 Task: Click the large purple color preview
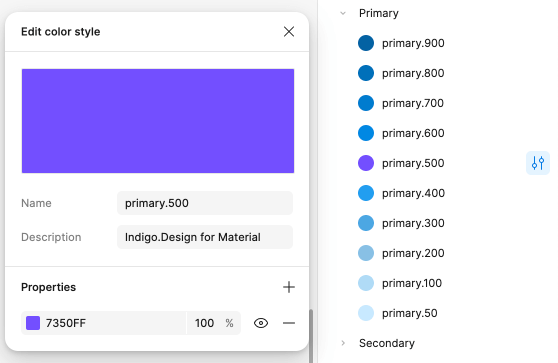click(x=158, y=121)
